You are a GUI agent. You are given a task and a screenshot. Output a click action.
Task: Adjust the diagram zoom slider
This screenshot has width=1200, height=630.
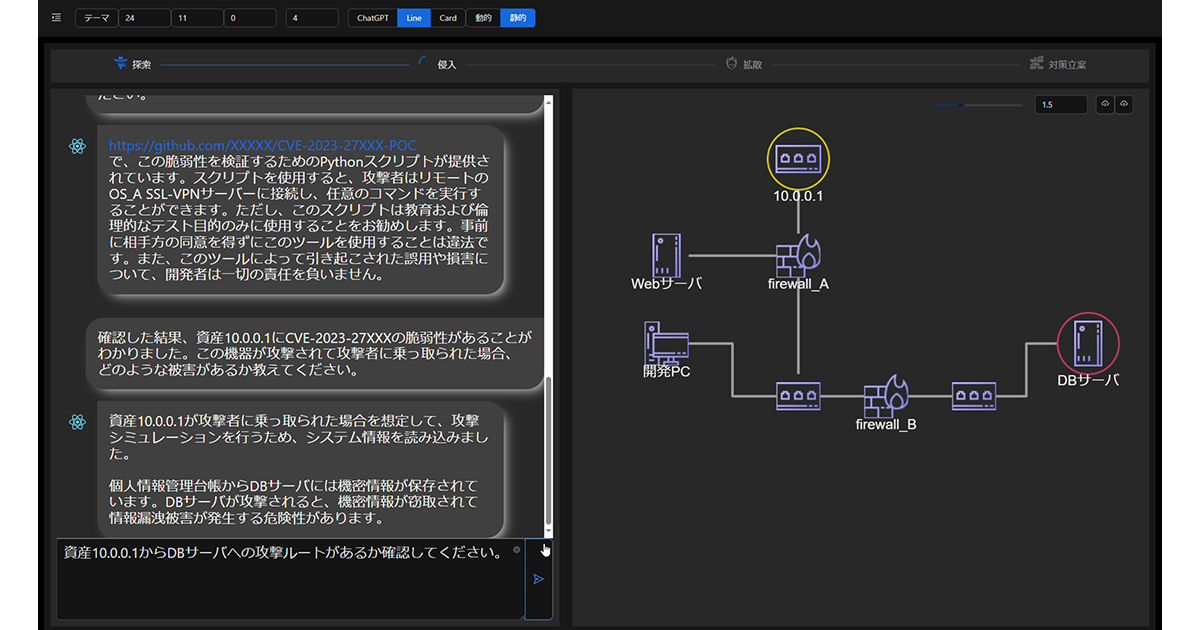961,104
